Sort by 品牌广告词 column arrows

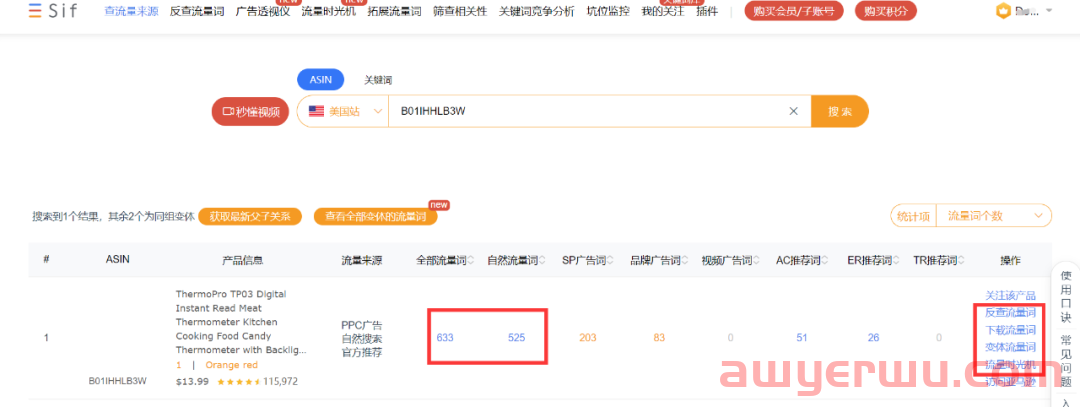pos(685,260)
